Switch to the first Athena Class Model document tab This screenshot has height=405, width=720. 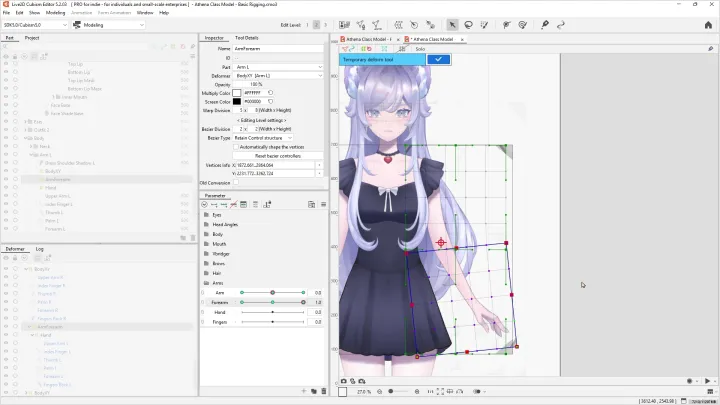[x=369, y=39]
